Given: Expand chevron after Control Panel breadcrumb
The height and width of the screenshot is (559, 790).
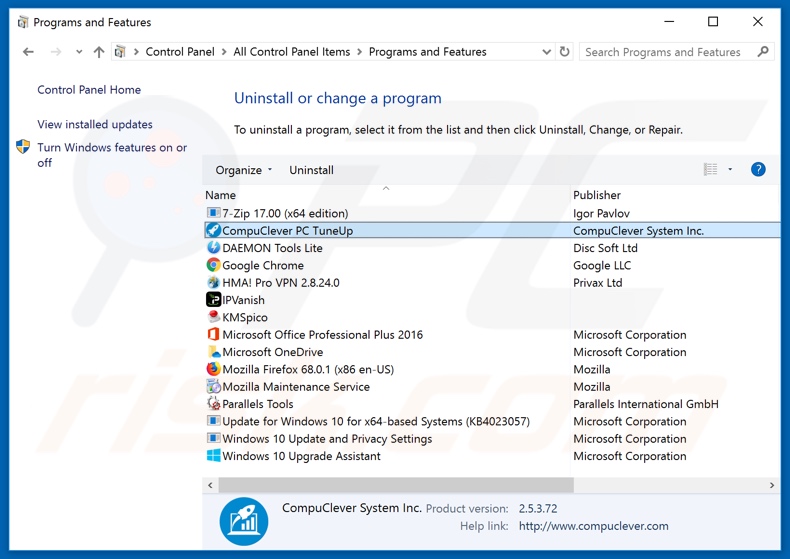Looking at the screenshot, I should (x=224, y=51).
